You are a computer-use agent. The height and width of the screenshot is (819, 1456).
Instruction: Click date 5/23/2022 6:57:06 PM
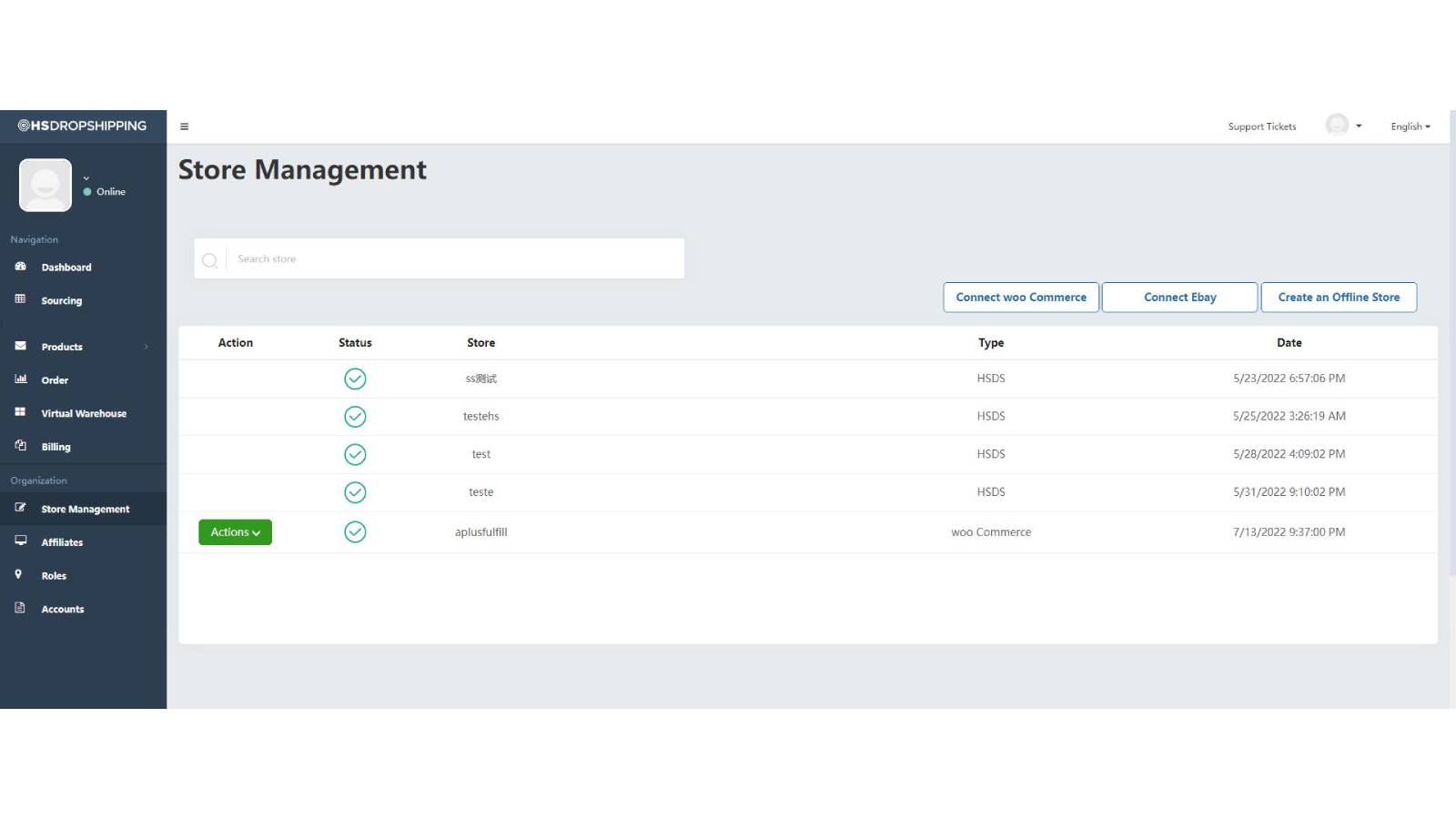1289,379
